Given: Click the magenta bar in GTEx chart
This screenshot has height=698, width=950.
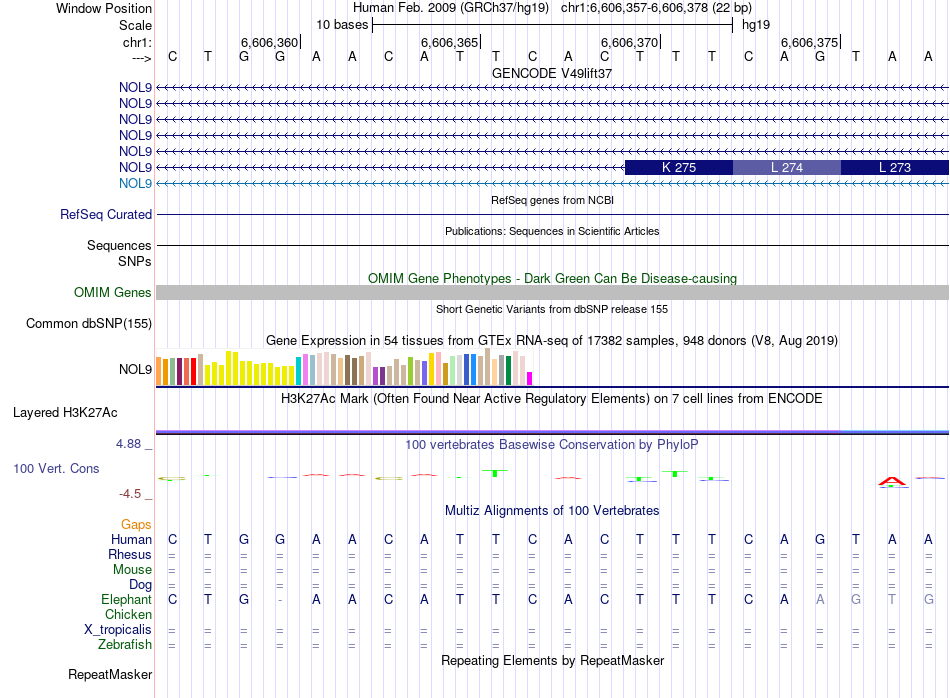Looking at the screenshot, I should (x=529, y=379).
